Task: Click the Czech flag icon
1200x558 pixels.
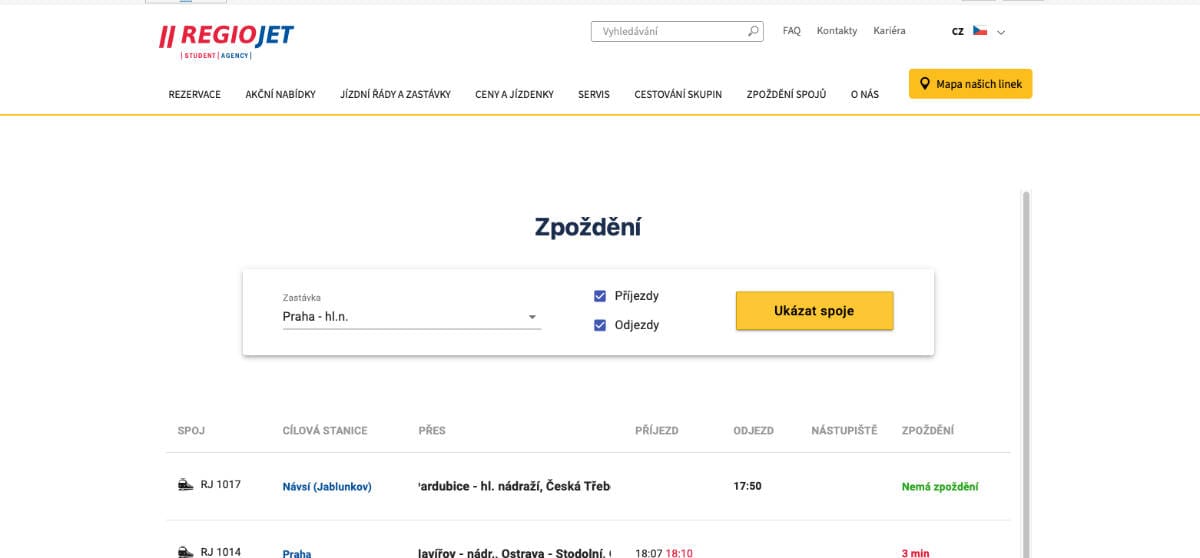Action: click(980, 31)
